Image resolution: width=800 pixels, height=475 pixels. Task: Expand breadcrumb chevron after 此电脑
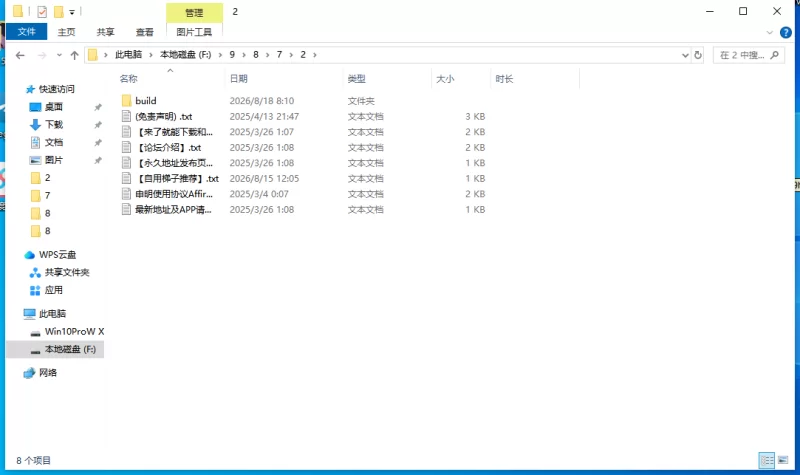(151, 55)
